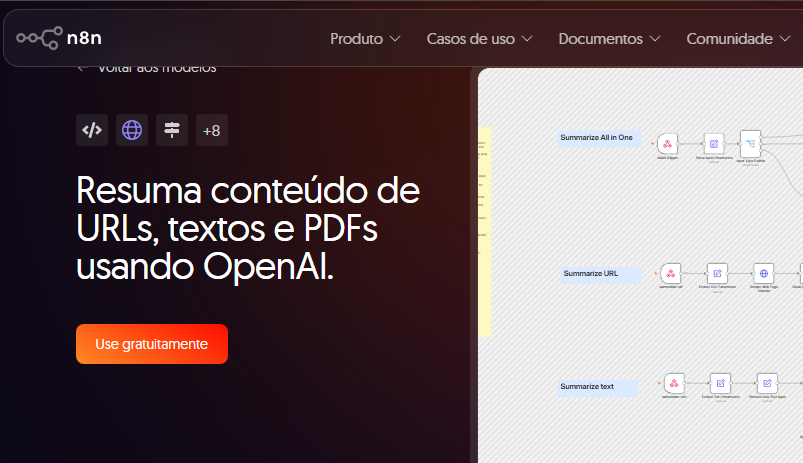
Task: Select the Summarize All in One sticky note
Action: pyautogui.click(x=599, y=138)
